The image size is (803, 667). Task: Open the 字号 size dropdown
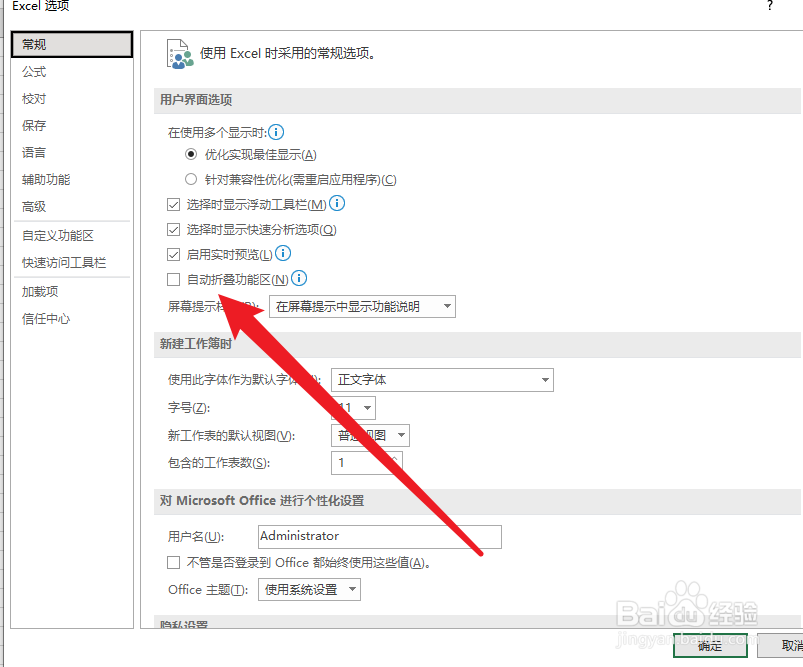(x=353, y=408)
